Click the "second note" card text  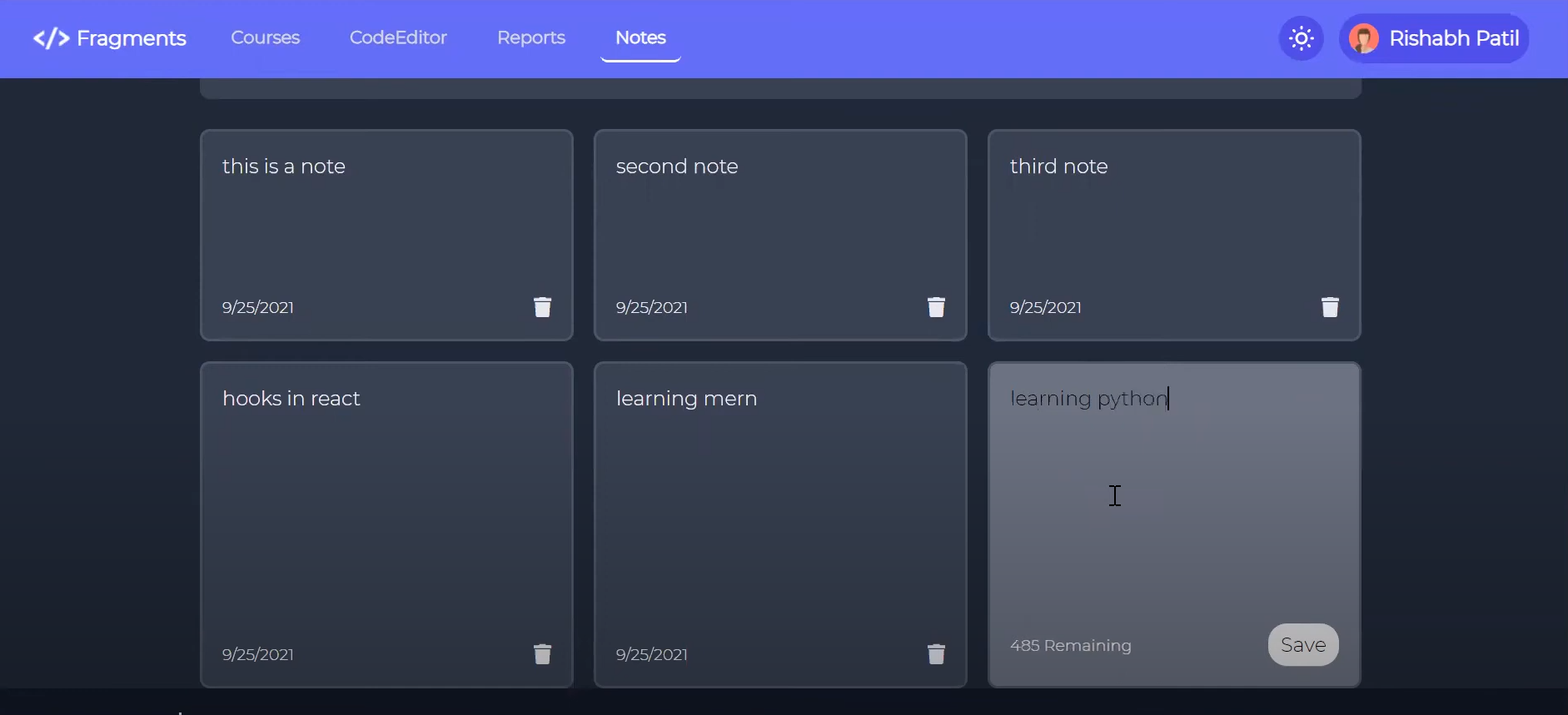(676, 166)
